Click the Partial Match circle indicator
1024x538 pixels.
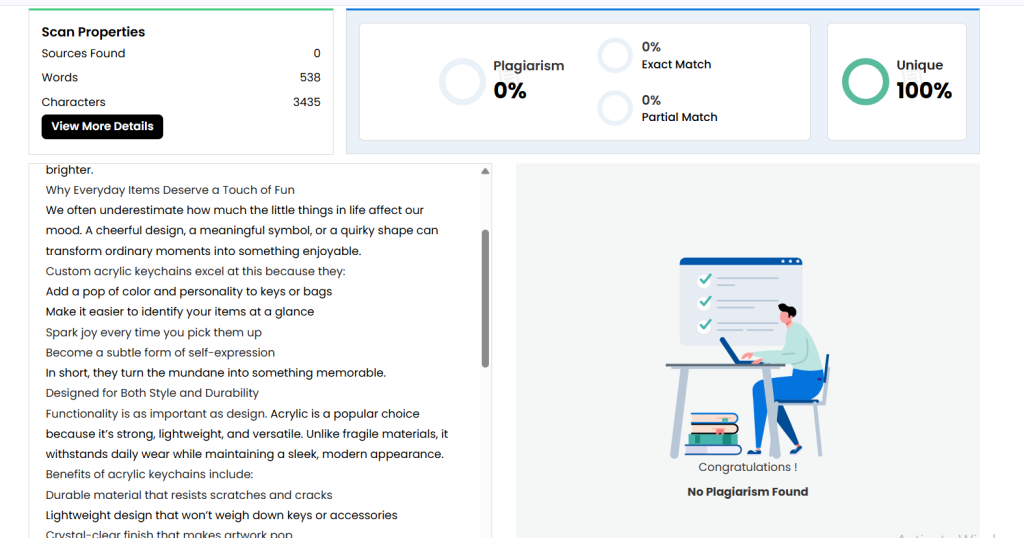[615, 108]
